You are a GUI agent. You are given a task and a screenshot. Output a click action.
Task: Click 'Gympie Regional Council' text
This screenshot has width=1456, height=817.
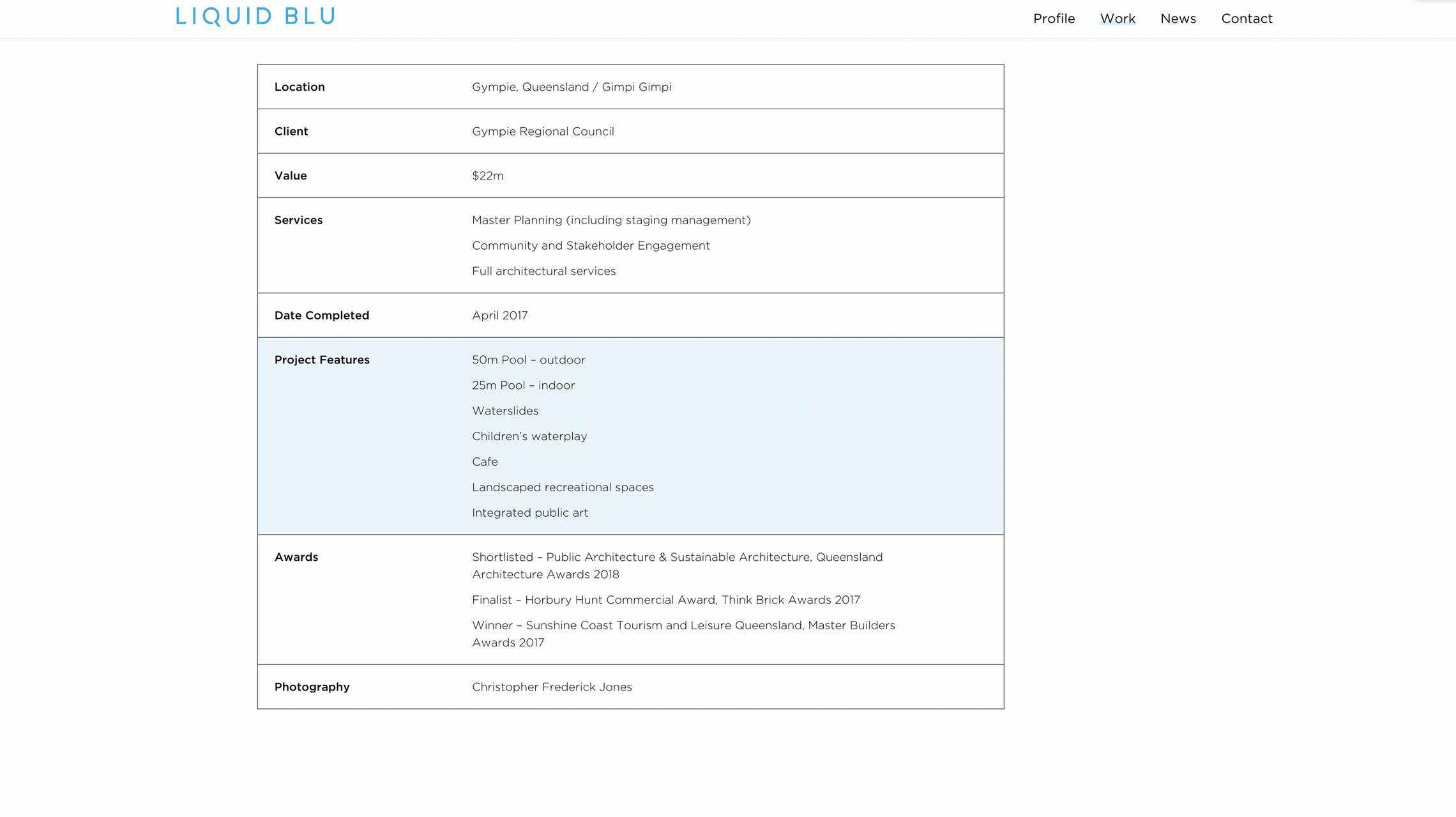click(x=543, y=132)
